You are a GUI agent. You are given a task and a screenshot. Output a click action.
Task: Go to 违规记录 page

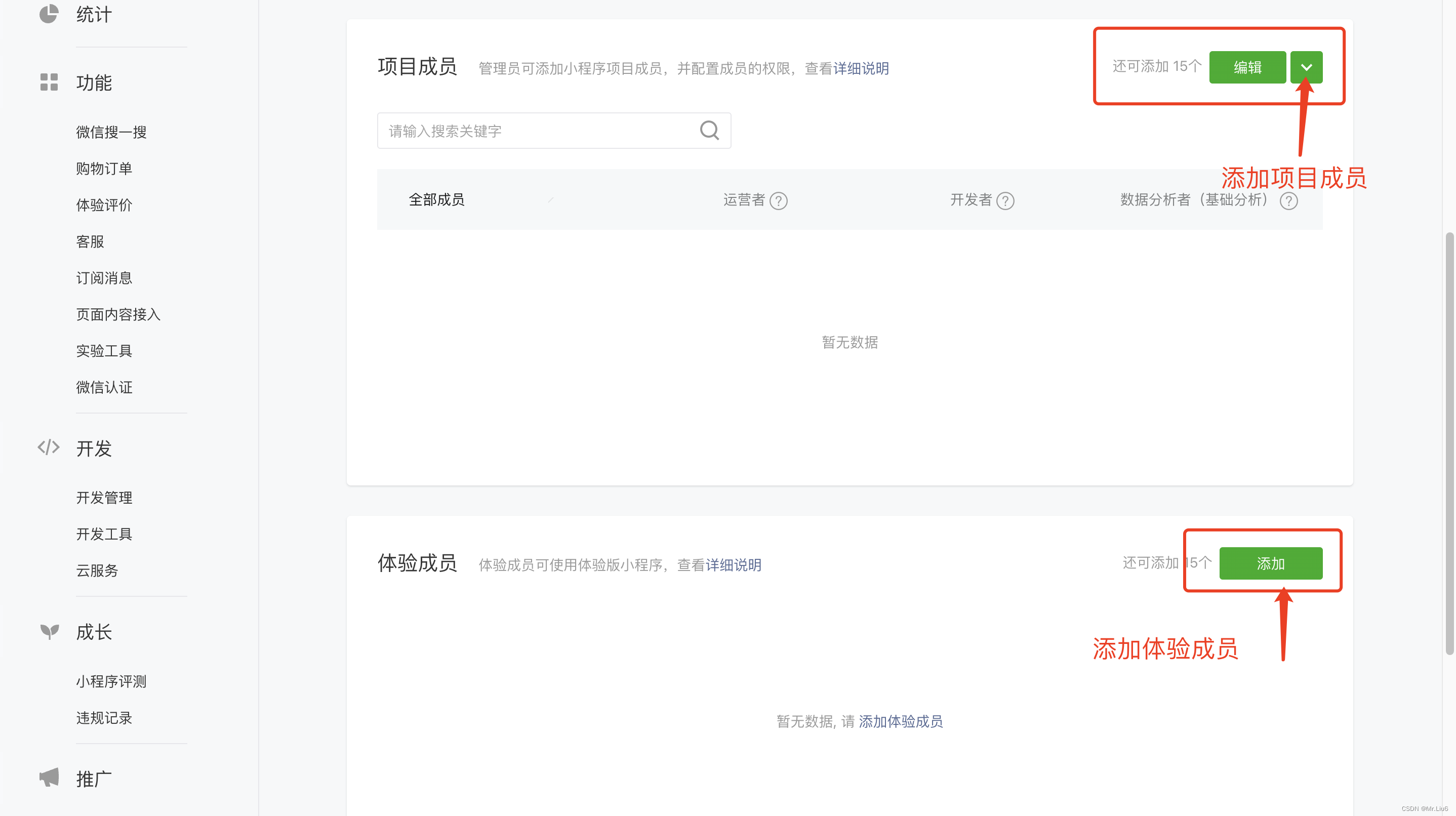pyautogui.click(x=104, y=718)
